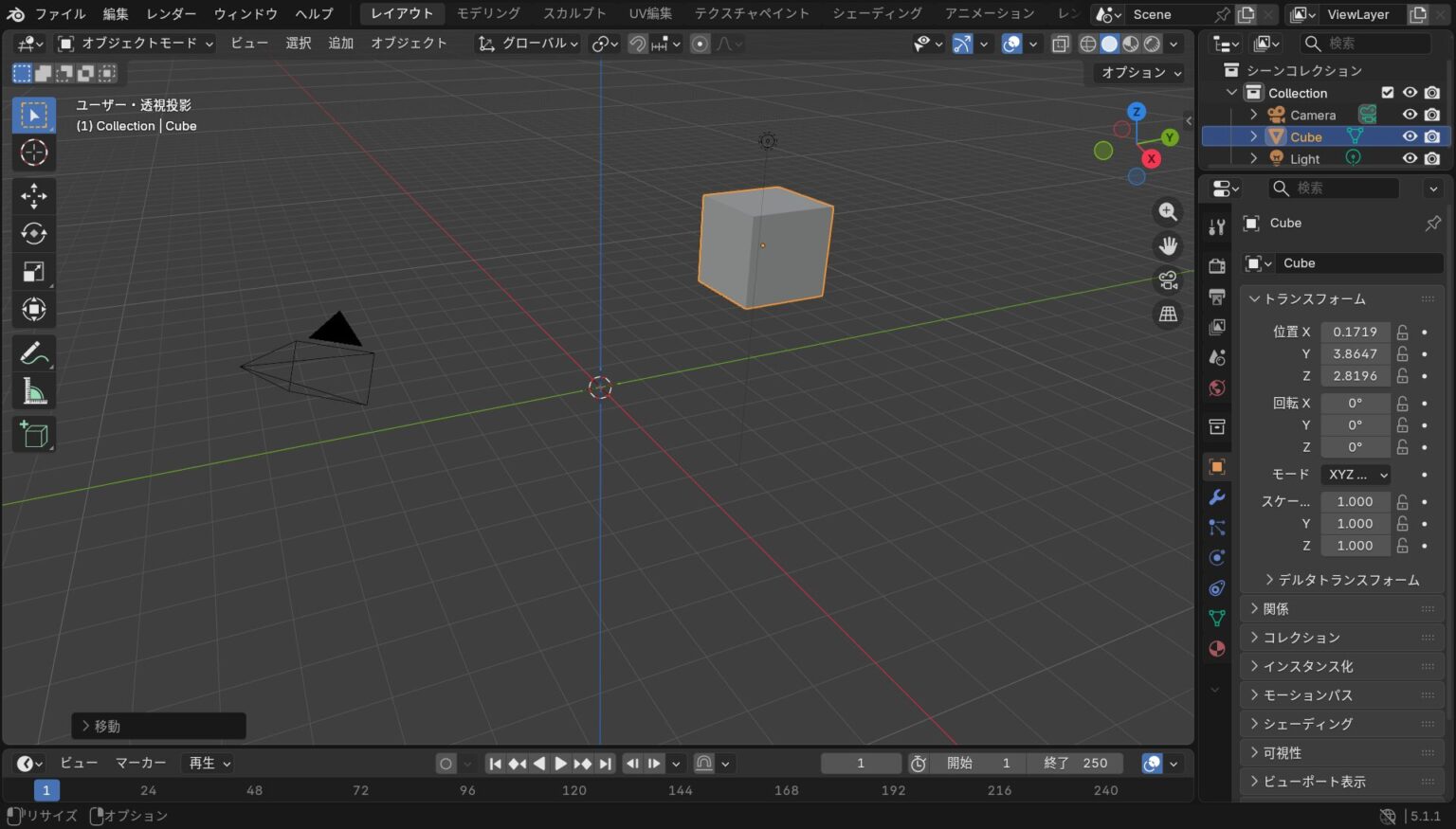Toggle auto keying record button
Image resolution: width=1456 pixels, height=829 pixels.
coord(446,764)
